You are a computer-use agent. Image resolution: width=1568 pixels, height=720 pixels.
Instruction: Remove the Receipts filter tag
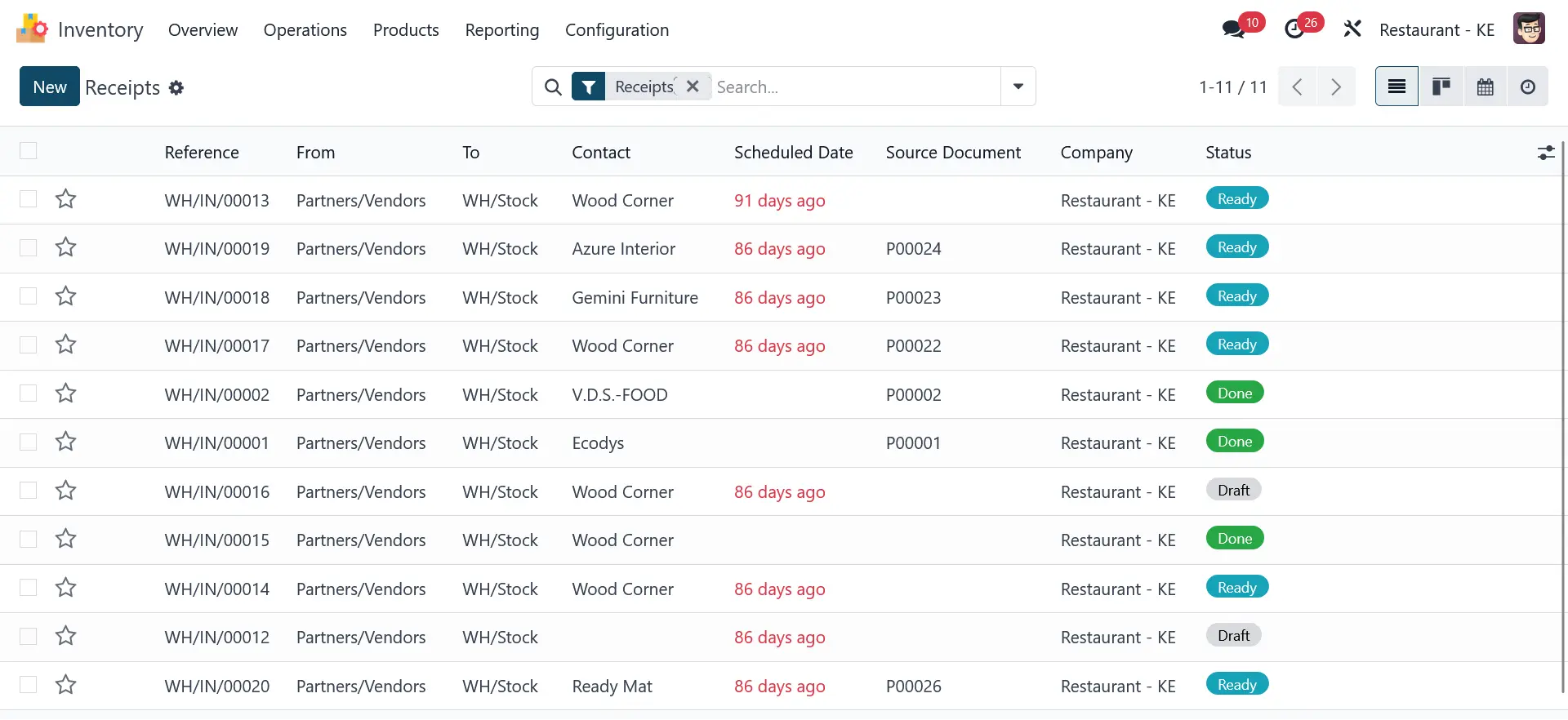click(x=693, y=87)
